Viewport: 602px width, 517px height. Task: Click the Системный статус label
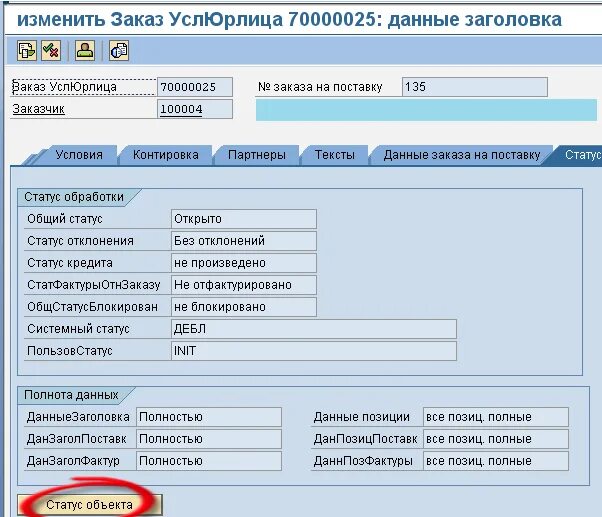point(78,329)
